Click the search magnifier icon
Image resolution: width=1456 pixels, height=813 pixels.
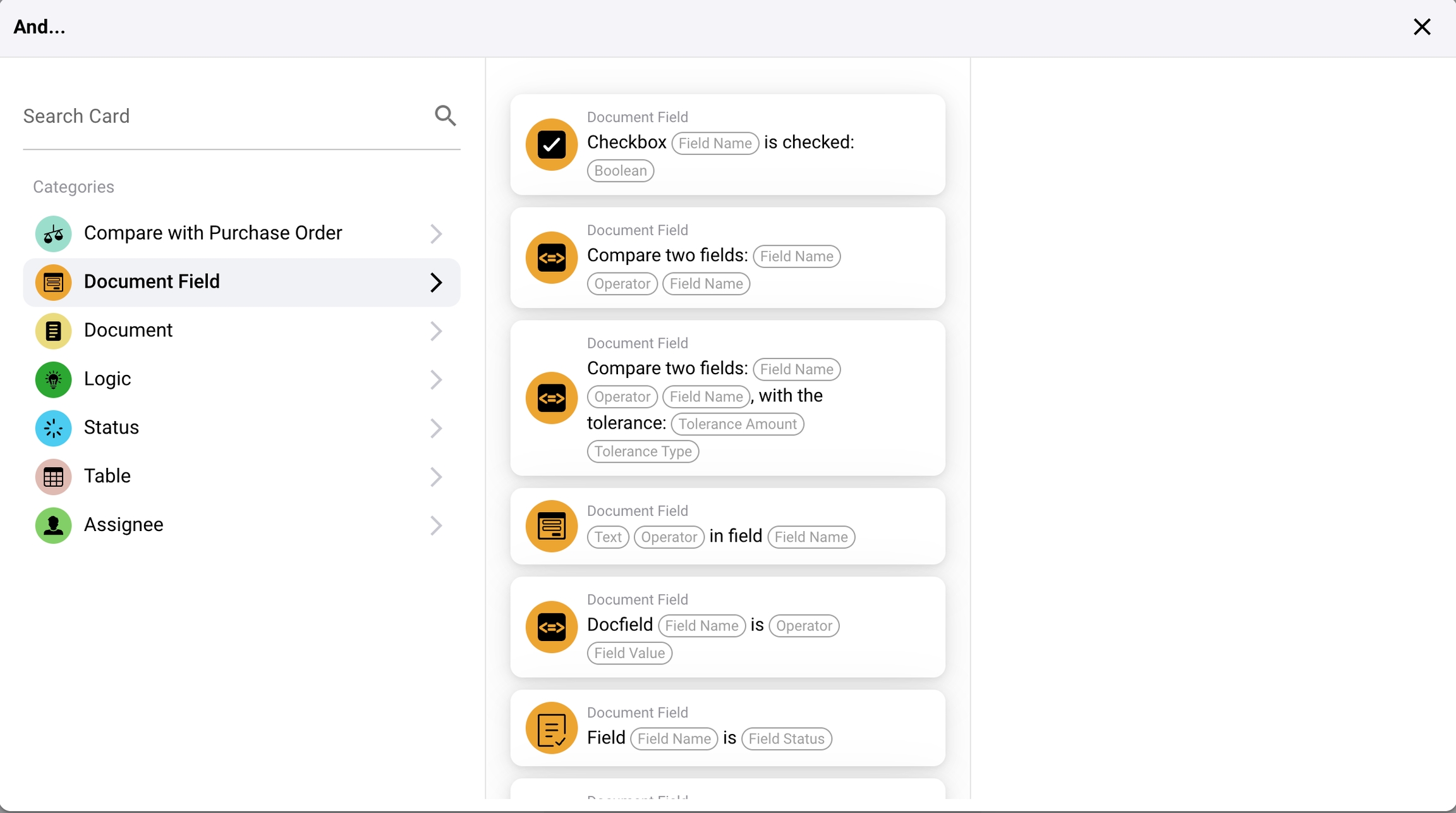[x=446, y=116]
